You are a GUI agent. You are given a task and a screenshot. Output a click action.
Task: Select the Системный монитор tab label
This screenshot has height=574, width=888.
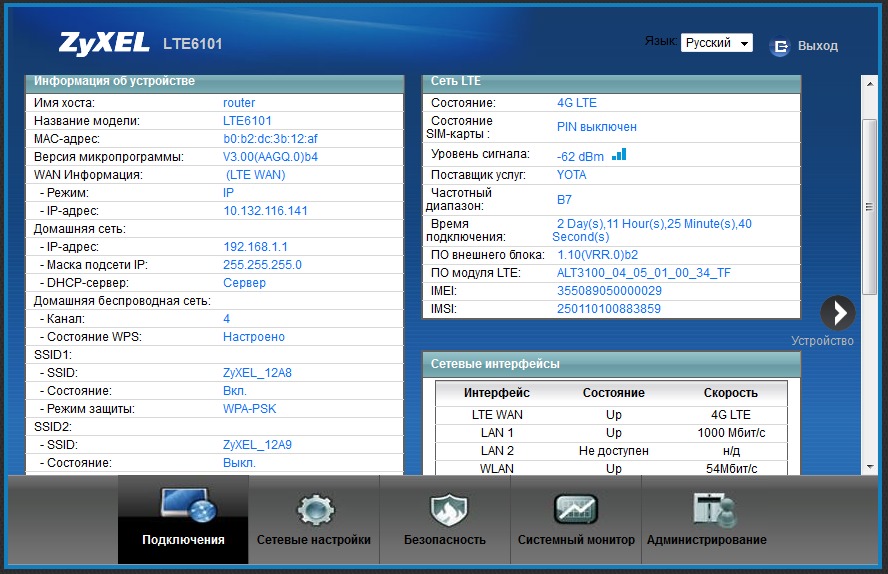pos(576,540)
